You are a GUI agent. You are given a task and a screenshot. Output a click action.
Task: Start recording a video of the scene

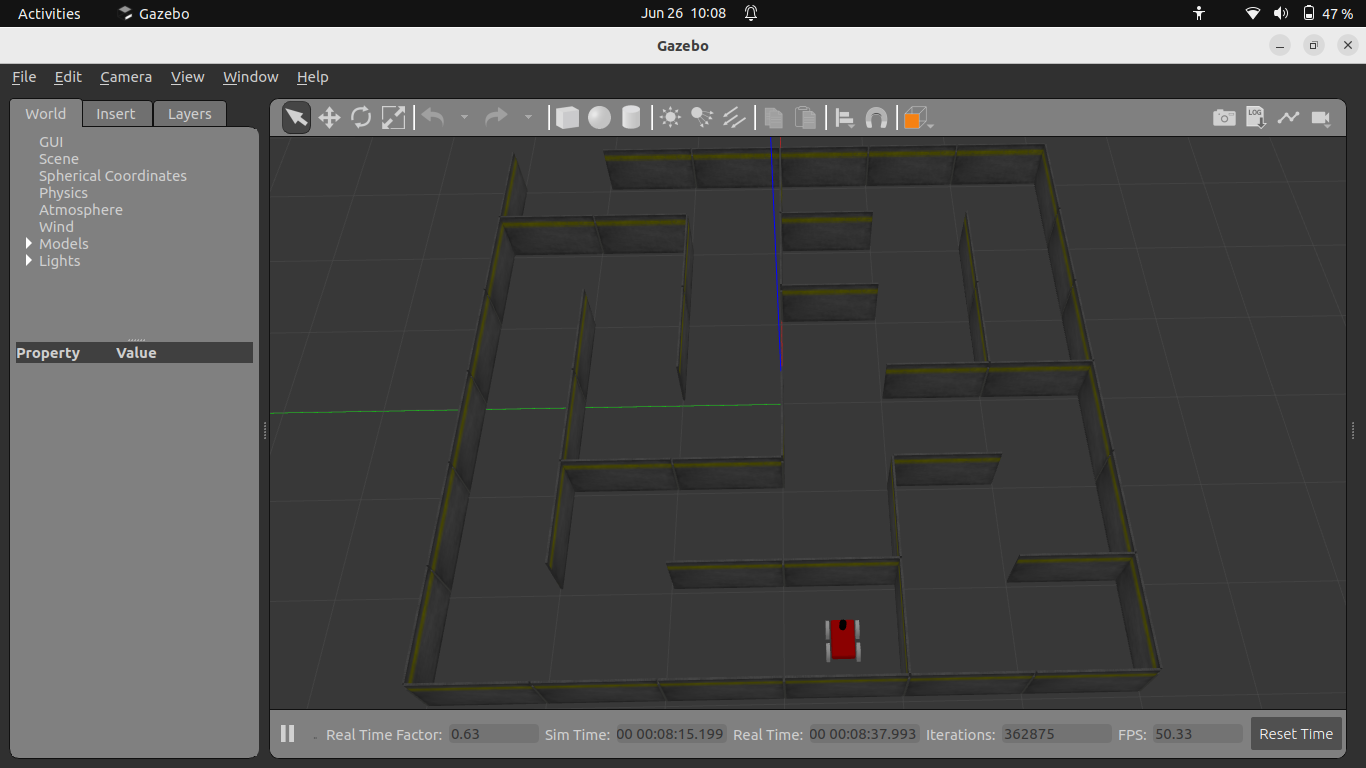pyautogui.click(x=1320, y=118)
